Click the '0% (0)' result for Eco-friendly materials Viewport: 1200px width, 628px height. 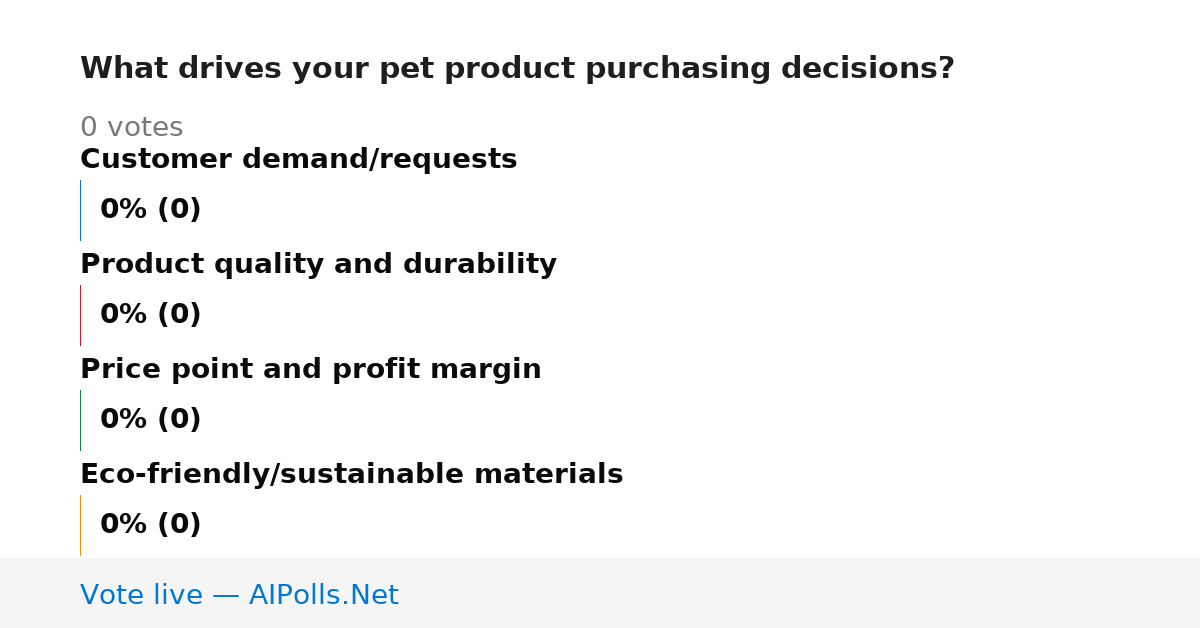(150, 525)
